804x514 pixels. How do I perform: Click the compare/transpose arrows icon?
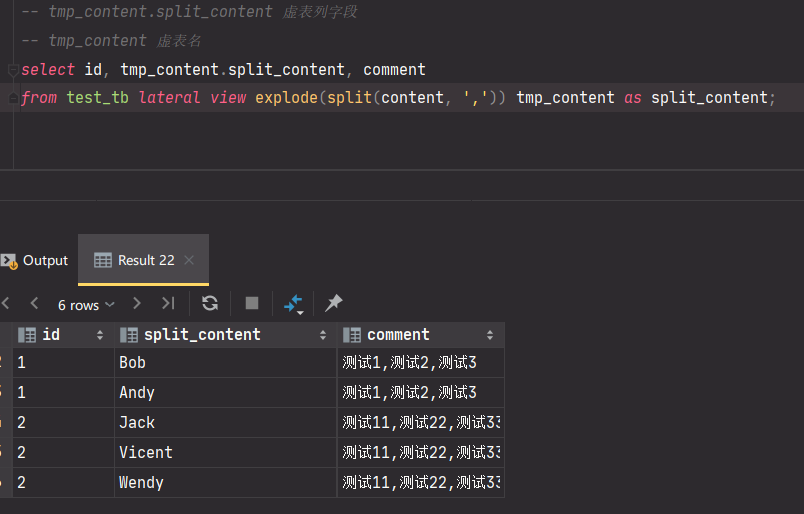click(x=293, y=303)
